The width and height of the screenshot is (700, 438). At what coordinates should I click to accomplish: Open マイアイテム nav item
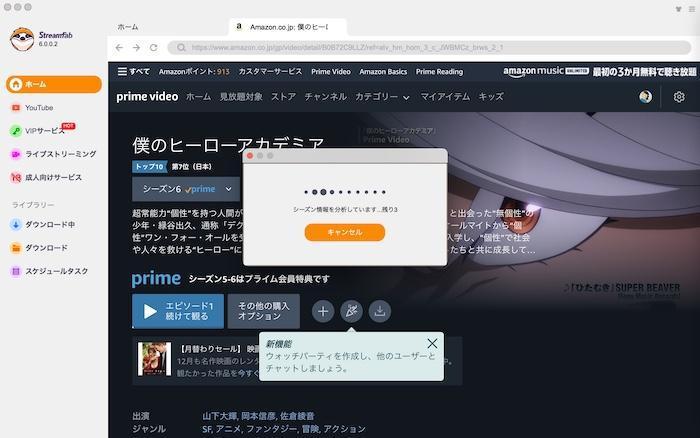[x=445, y=97]
